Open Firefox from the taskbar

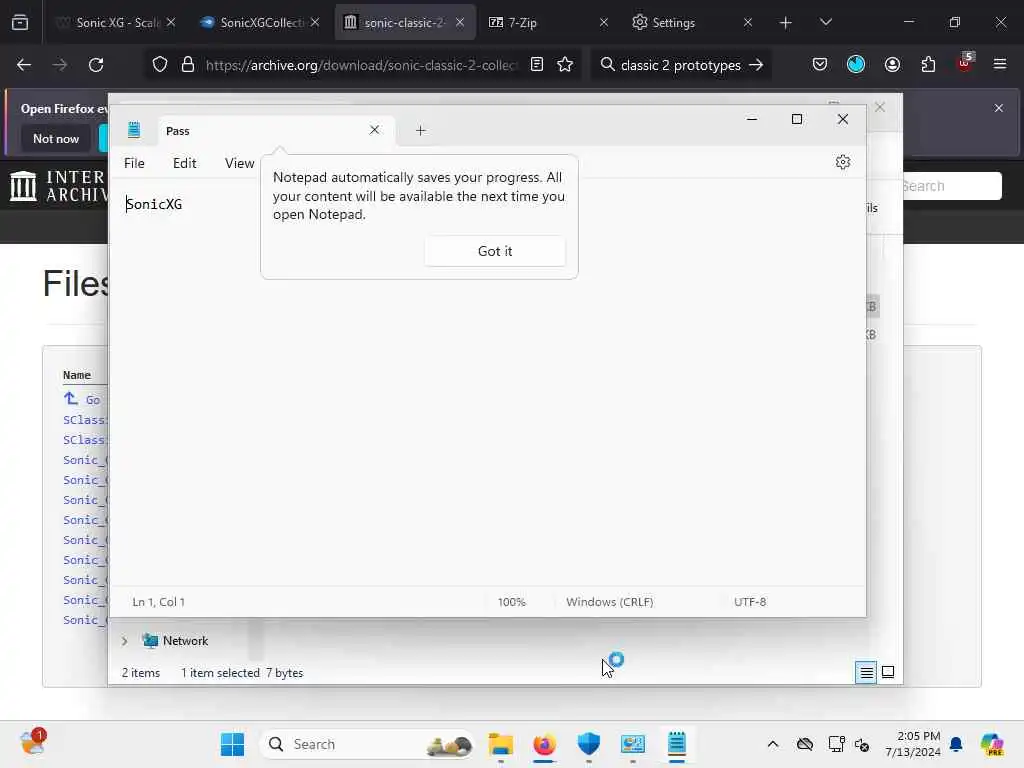coord(544,744)
